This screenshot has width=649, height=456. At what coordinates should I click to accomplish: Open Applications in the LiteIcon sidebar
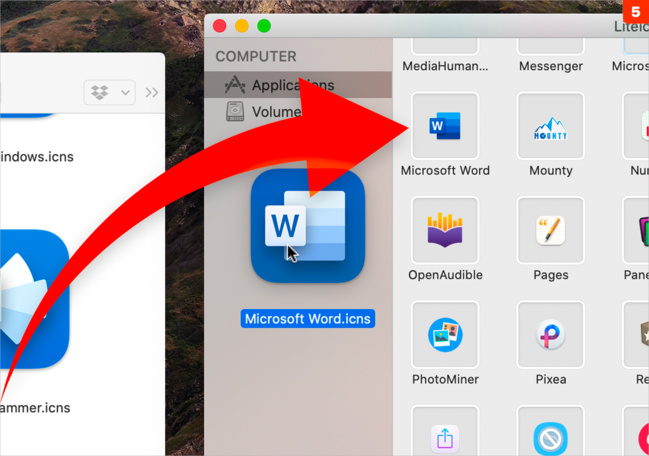298,85
